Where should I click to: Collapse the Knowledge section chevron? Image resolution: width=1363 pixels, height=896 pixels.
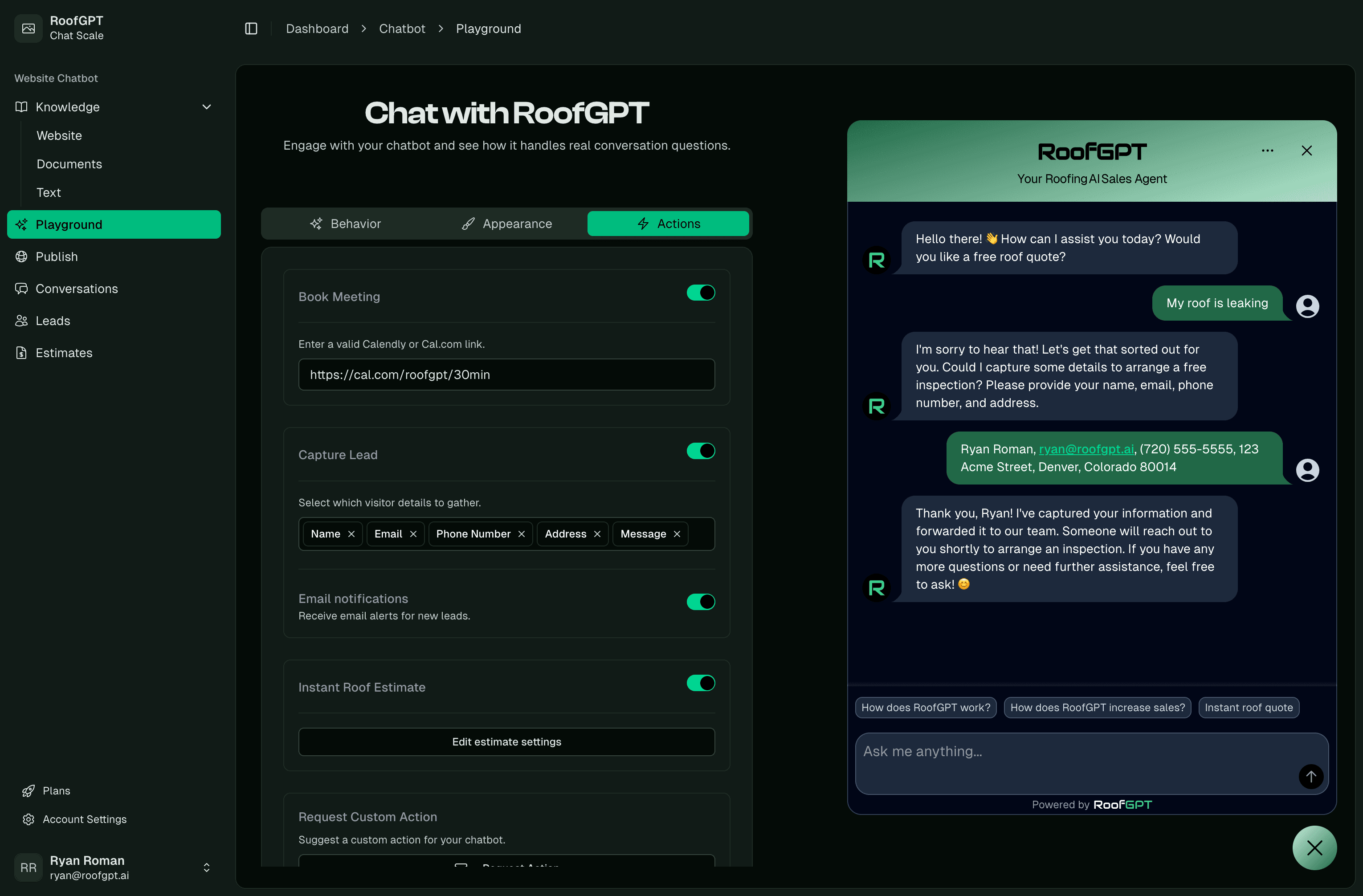207,107
